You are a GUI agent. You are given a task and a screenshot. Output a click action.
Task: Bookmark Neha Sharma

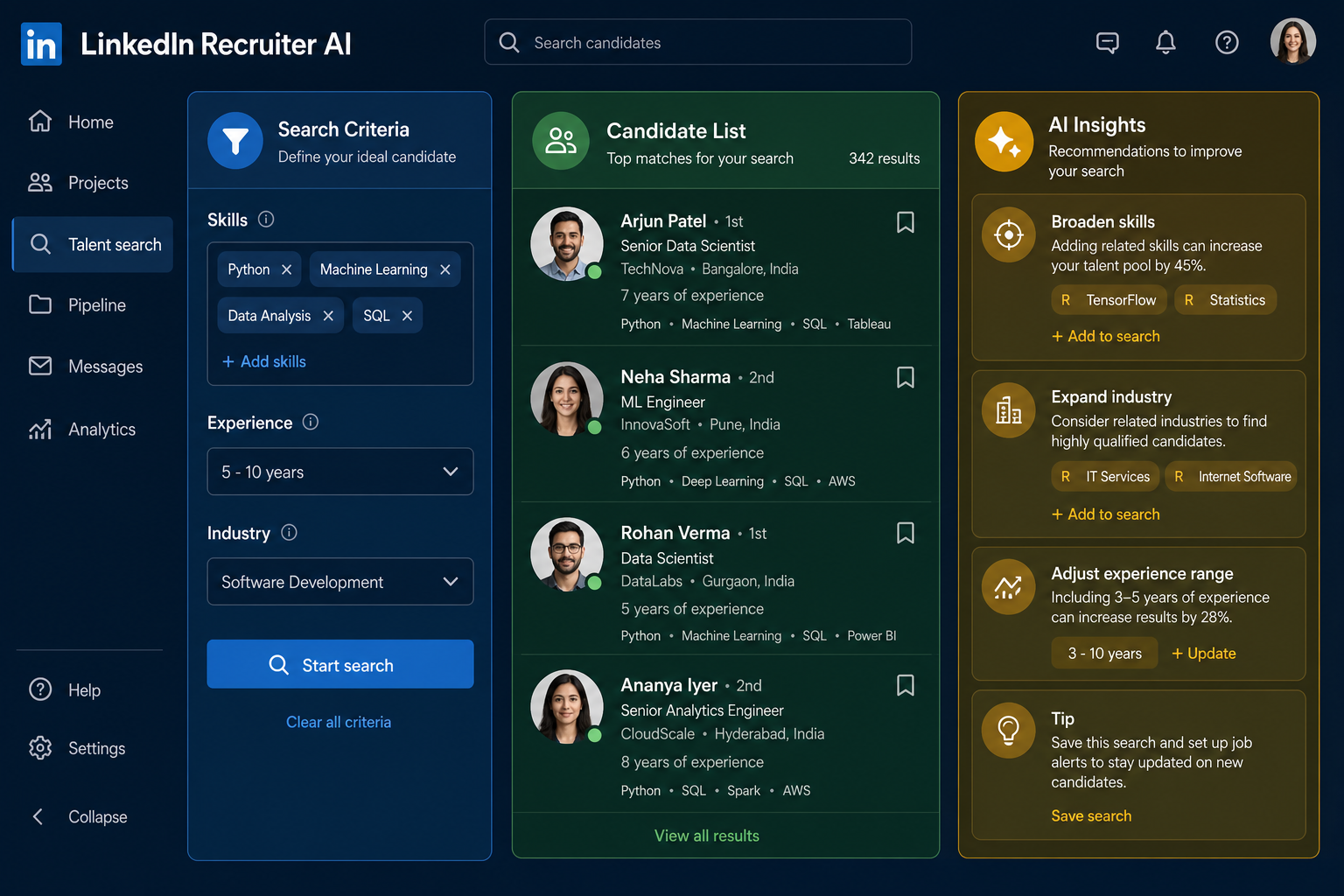906,377
